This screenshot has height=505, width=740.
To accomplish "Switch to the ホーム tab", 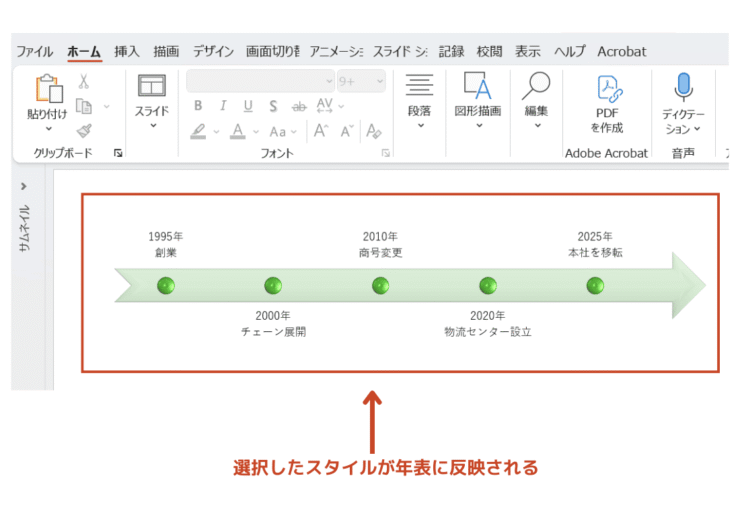I will coord(84,51).
